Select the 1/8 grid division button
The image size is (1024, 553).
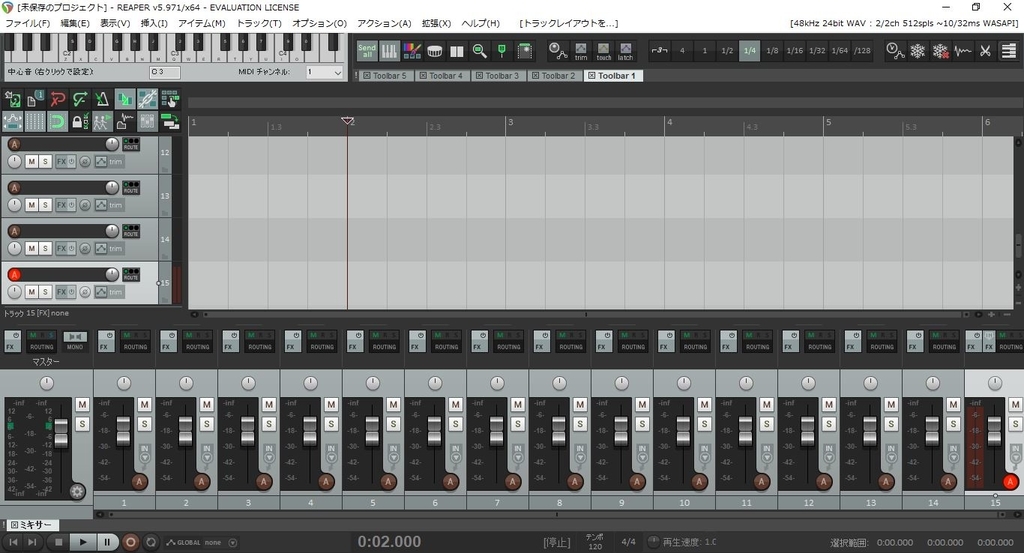click(x=772, y=50)
